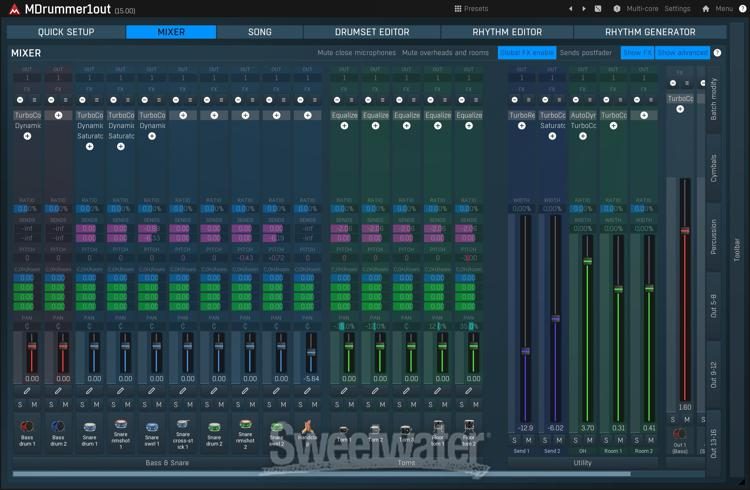Expand the Cymbals side panel
Screen dimensions: 750x490
pos(713,170)
